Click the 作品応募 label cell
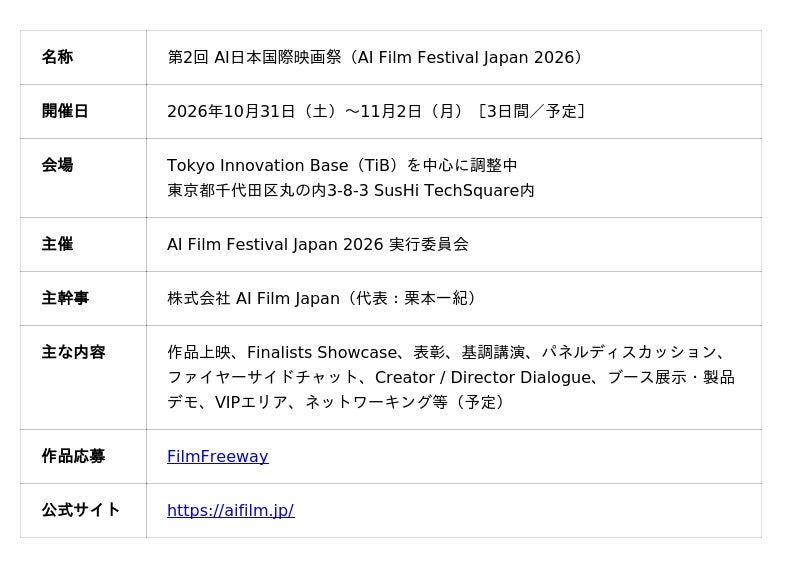Viewport: 800px width, 568px height. [x=83, y=456]
